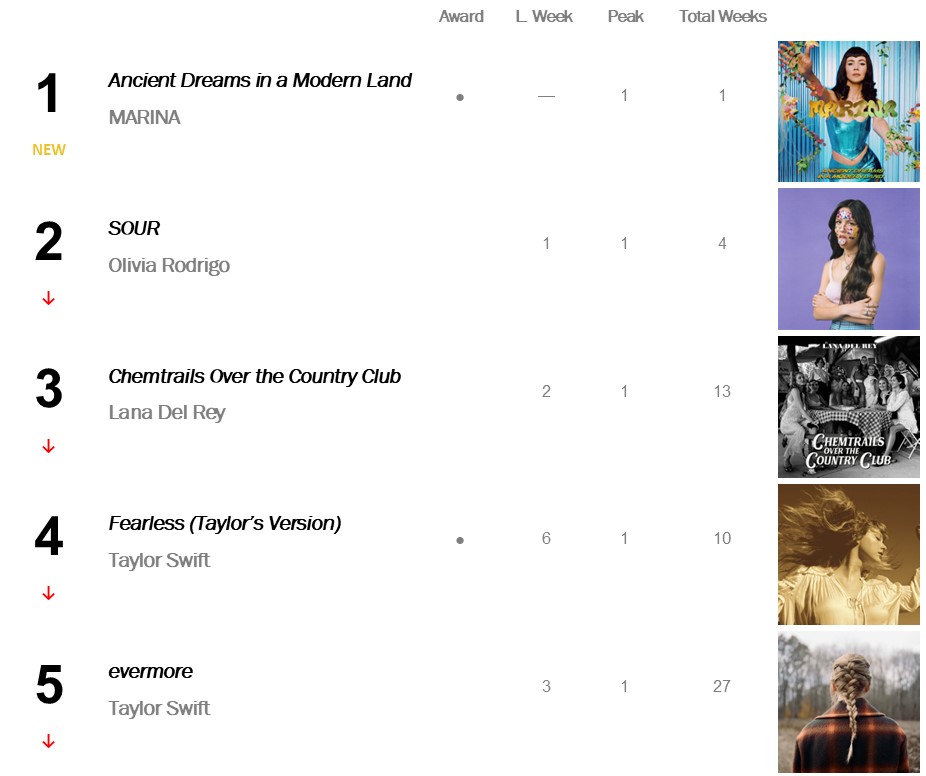This screenshot has width=926, height=776.
Task: Open Chemtrails Over the Country Club title
Action: coord(254,377)
